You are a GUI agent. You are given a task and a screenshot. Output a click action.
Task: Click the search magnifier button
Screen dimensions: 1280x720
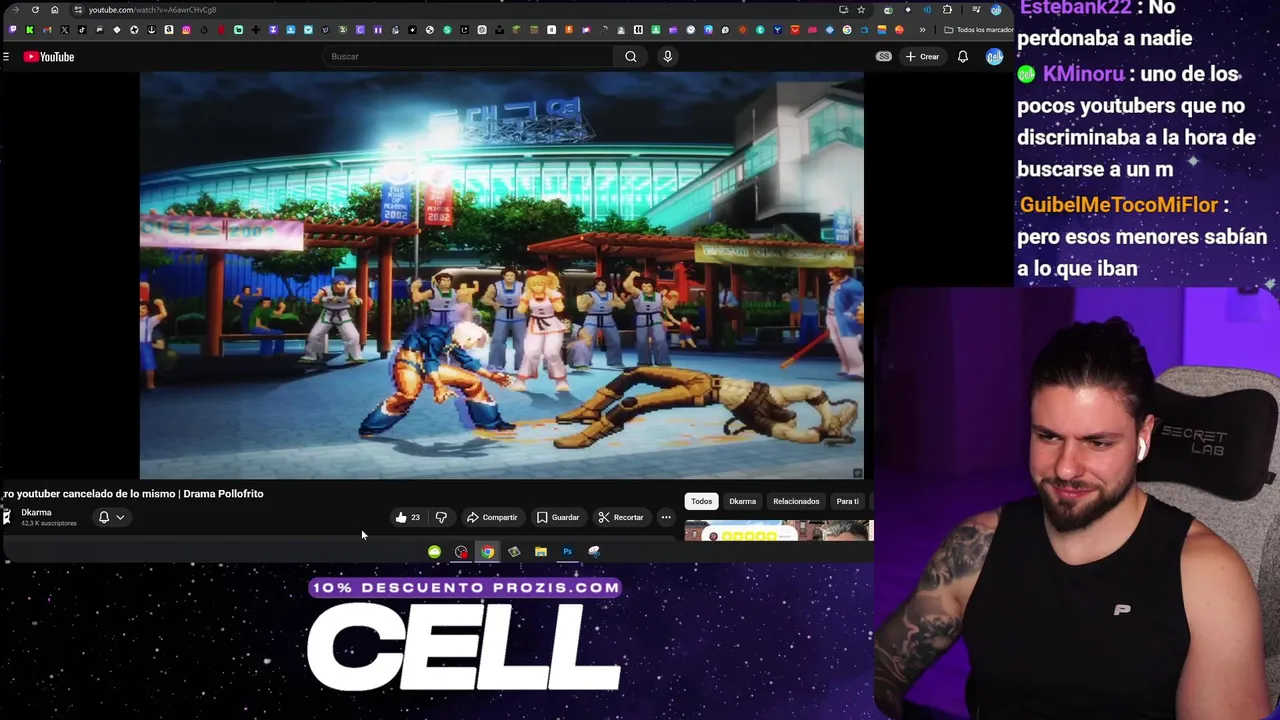[x=631, y=57]
